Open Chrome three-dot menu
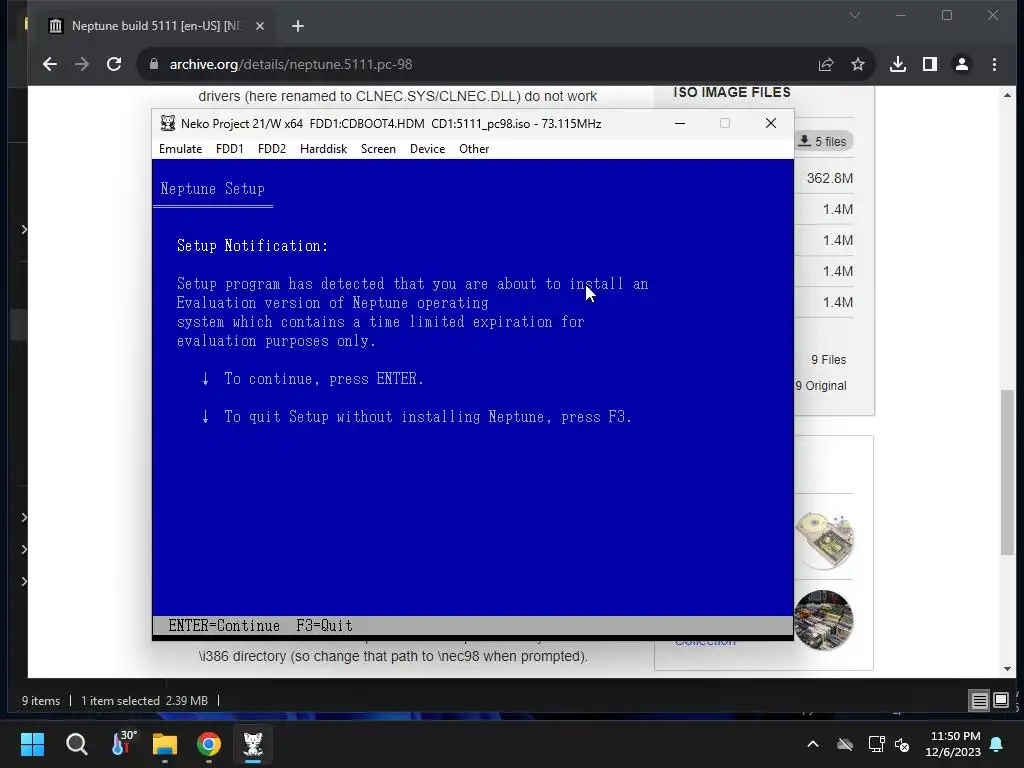Image resolution: width=1024 pixels, height=768 pixels. tap(994, 64)
